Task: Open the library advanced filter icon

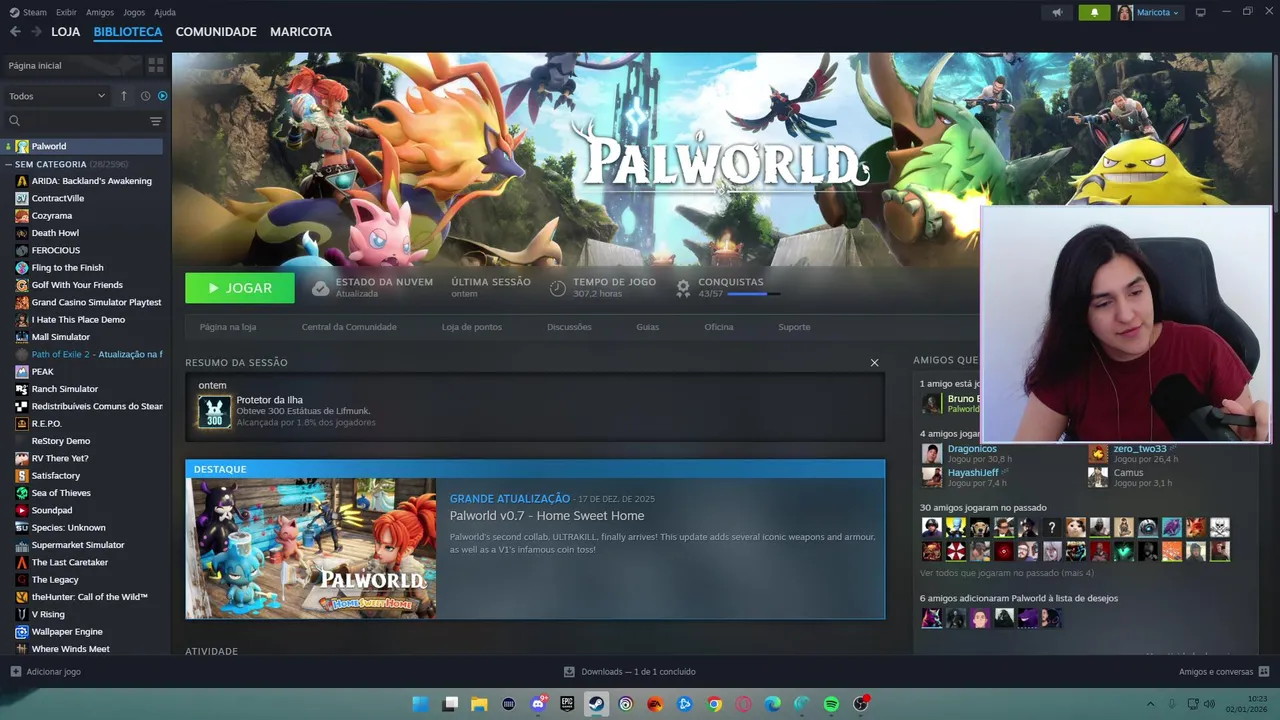Action: (x=155, y=121)
